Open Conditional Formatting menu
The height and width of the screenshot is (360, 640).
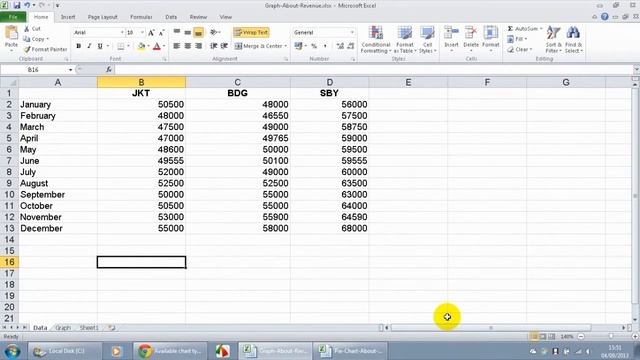click(376, 40)
